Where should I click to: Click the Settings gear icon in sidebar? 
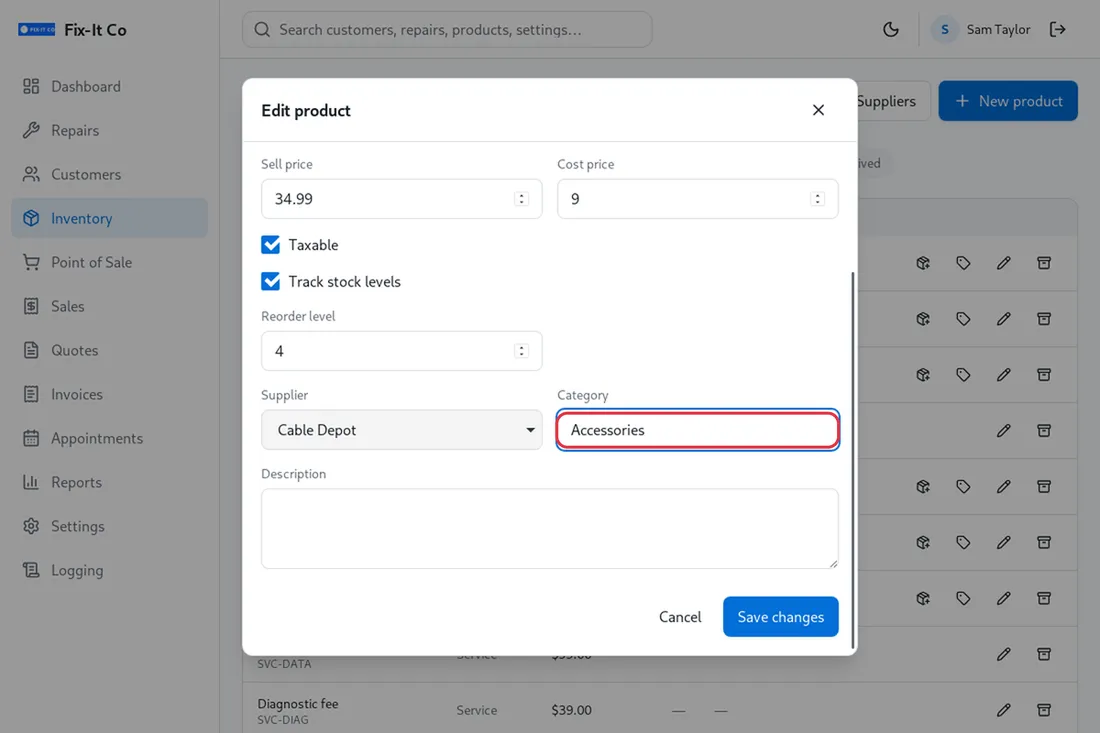click(31, 526)
